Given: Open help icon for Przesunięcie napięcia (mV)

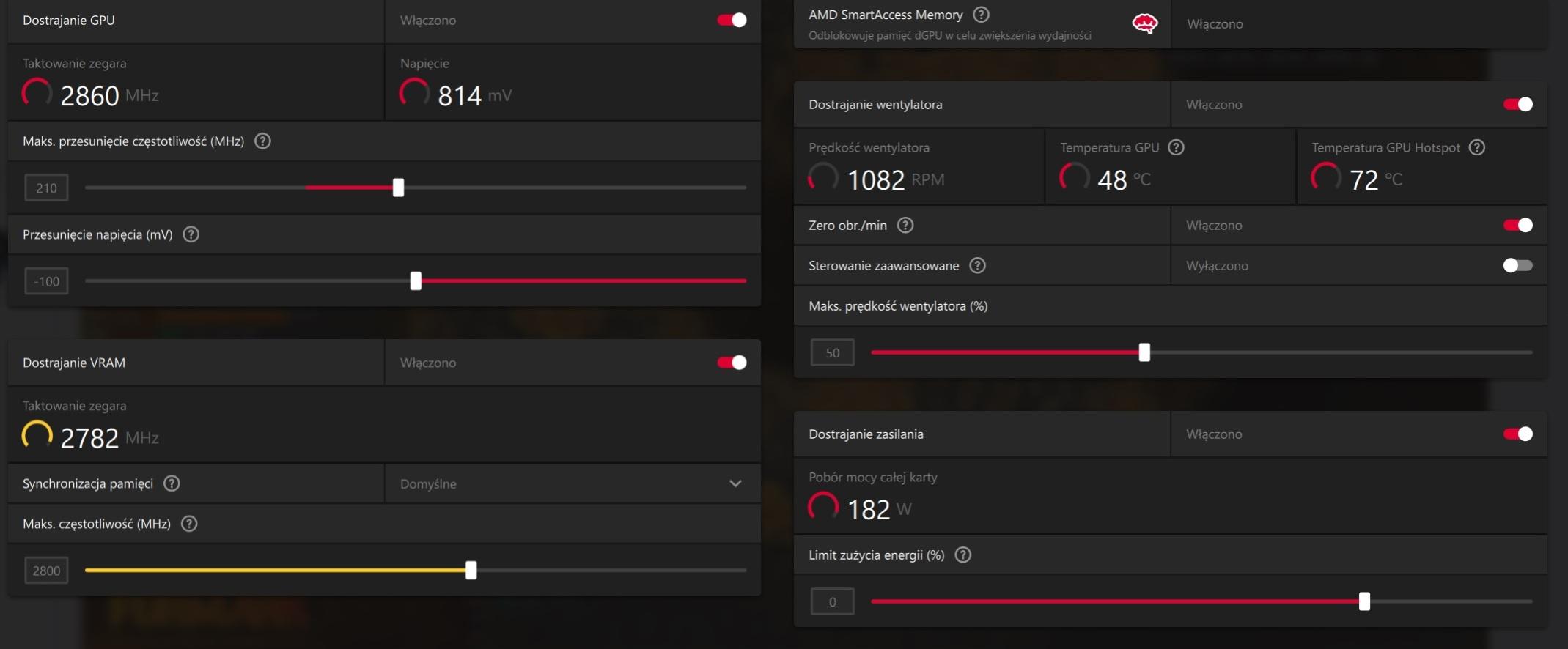Looking at the screenshot, I should click(191, 234).
